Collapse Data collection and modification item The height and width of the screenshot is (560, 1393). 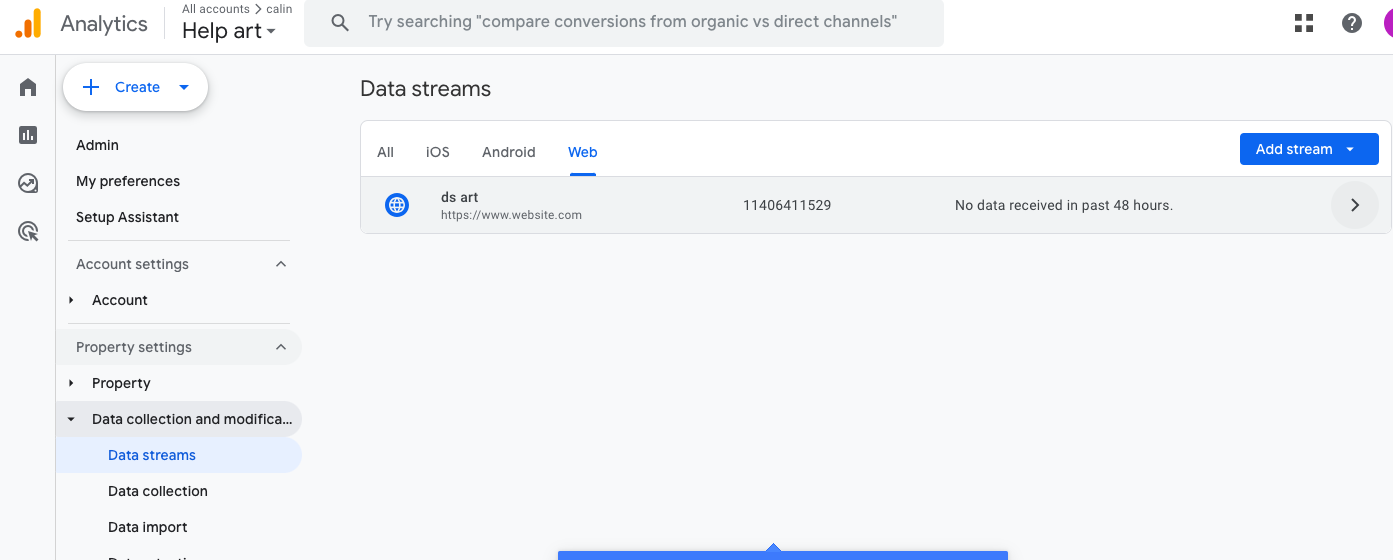[x=71, y=419]
